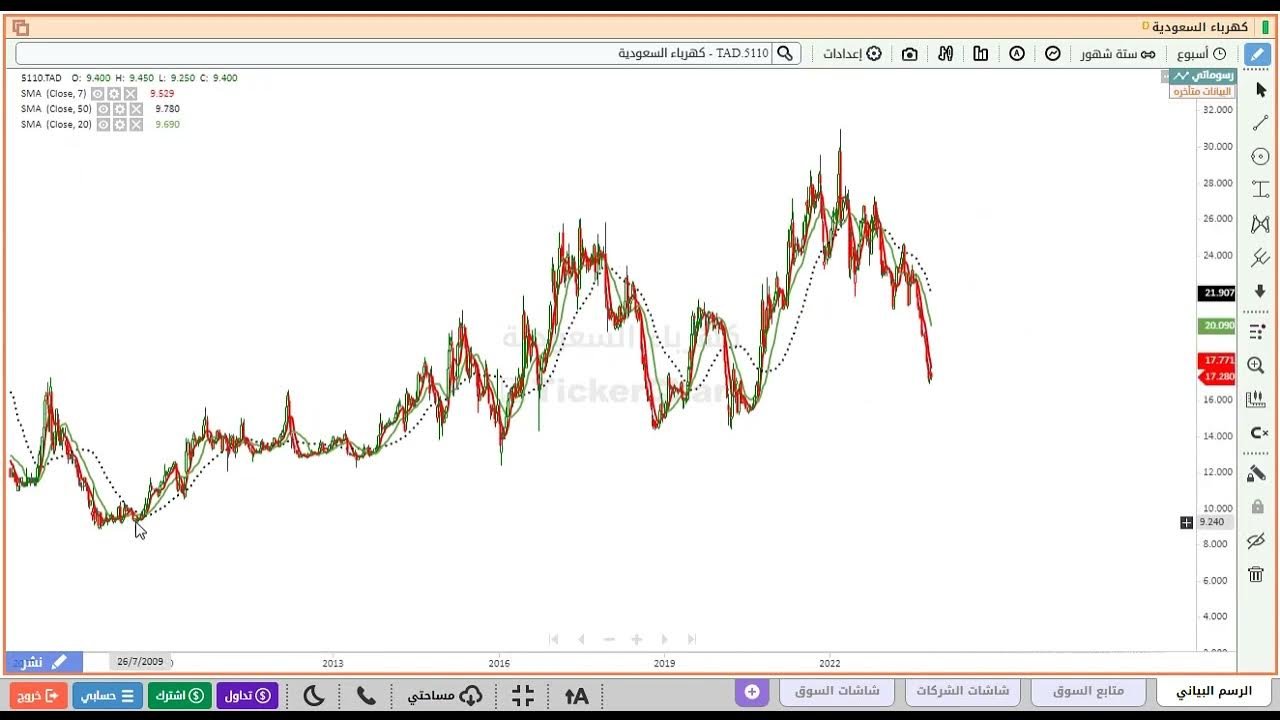The width and height of the screenshot is (1280, 720).
Task: Click the camera screenshot icon
Action: [909, 54]
